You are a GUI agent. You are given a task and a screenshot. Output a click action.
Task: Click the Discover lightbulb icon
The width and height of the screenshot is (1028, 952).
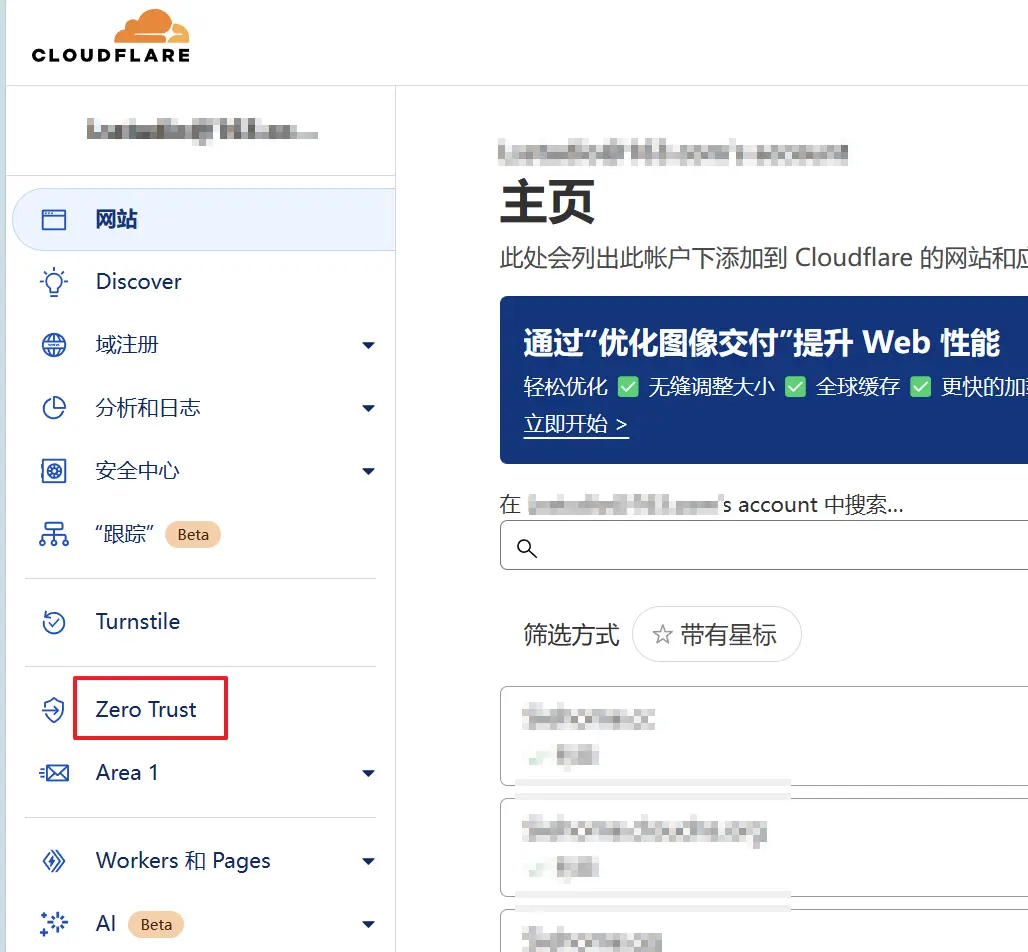[x=54, y=282]
